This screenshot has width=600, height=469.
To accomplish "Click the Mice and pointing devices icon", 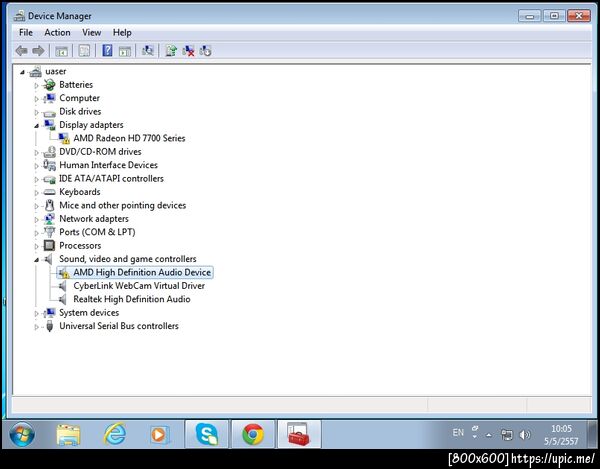I will tap(49, 205).
